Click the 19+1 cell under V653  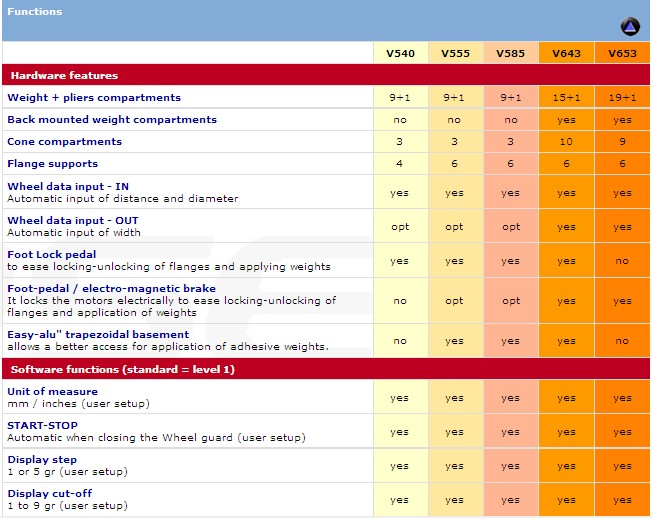point(622,98)
